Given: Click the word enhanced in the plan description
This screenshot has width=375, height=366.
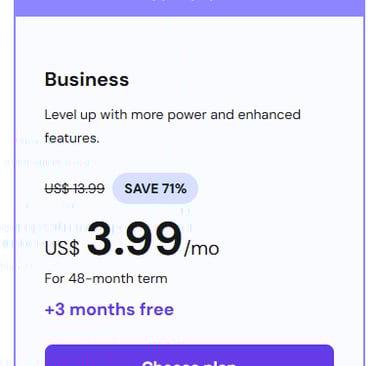Looking at the screenshot, I should (x=269, y=115).
